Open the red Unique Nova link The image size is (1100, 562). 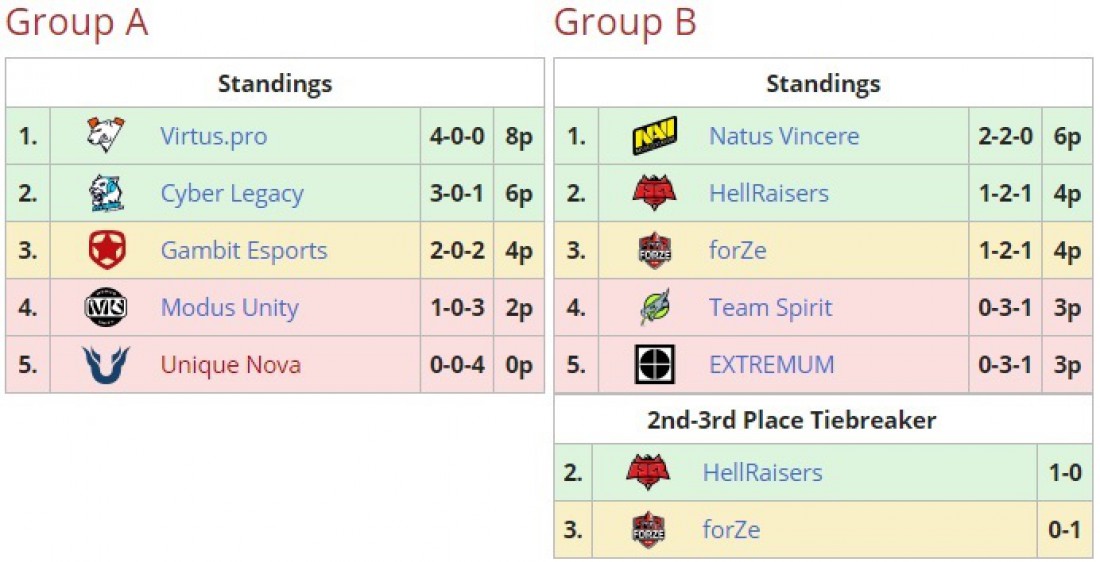[x=231, y=365]
